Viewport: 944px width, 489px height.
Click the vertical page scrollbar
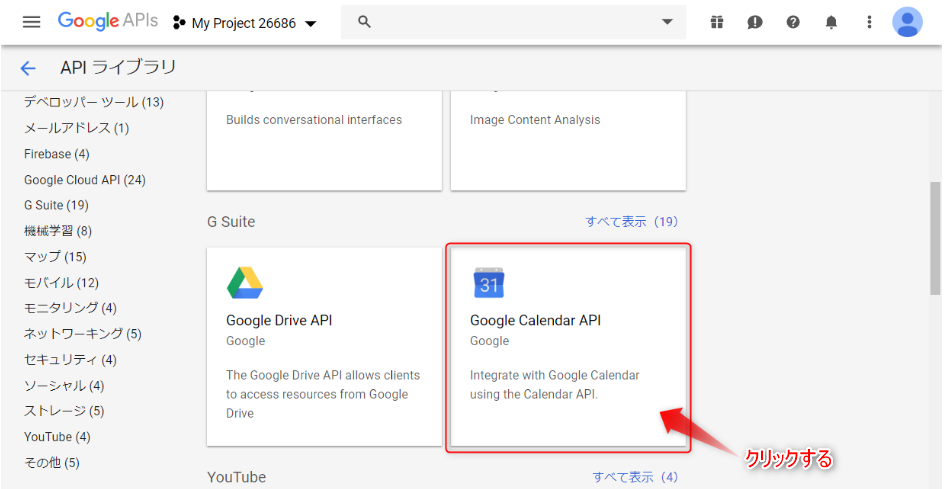coord(937,236)
